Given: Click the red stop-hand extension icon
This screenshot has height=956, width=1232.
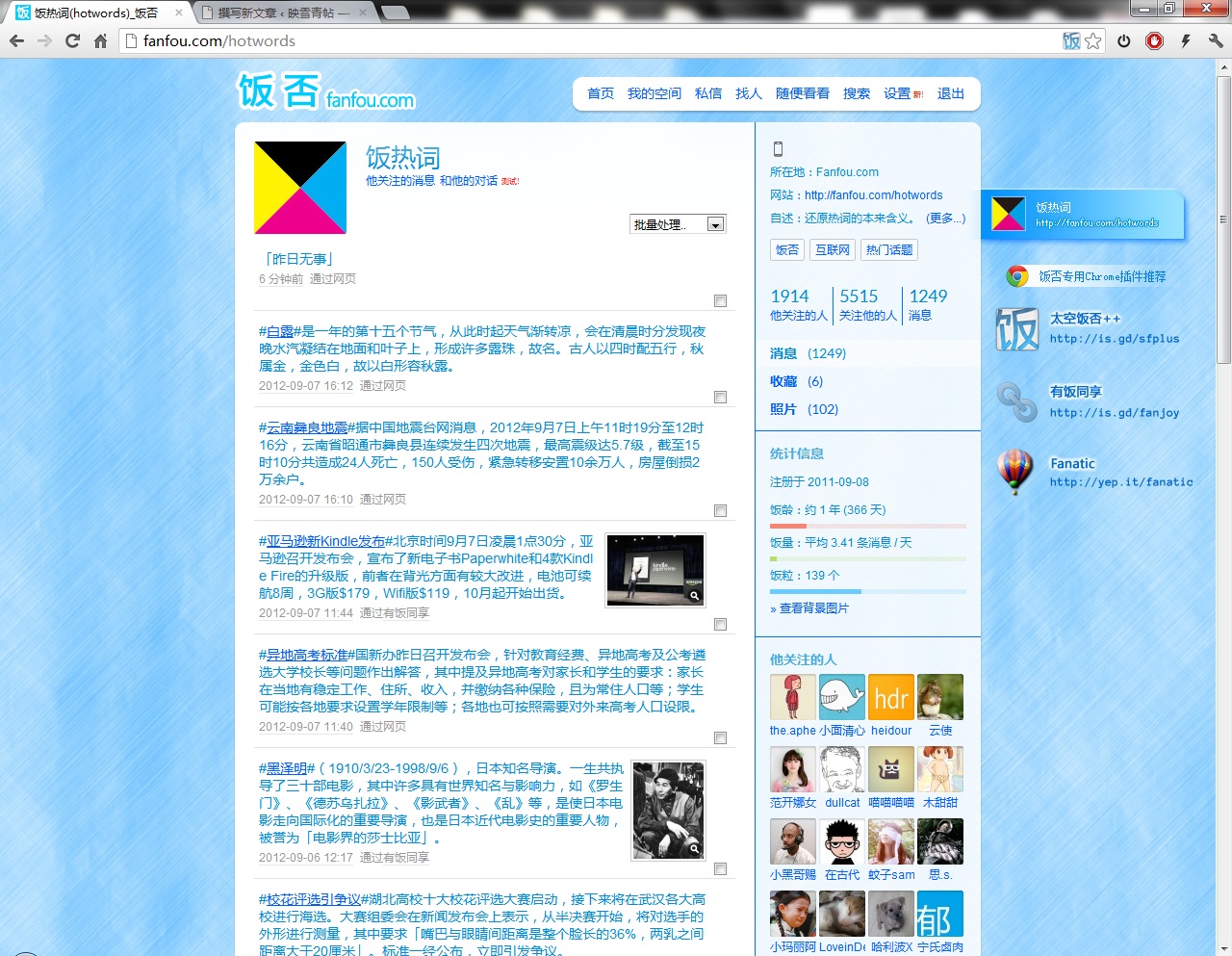Looking at the screenshot, I should (1155, 40).
